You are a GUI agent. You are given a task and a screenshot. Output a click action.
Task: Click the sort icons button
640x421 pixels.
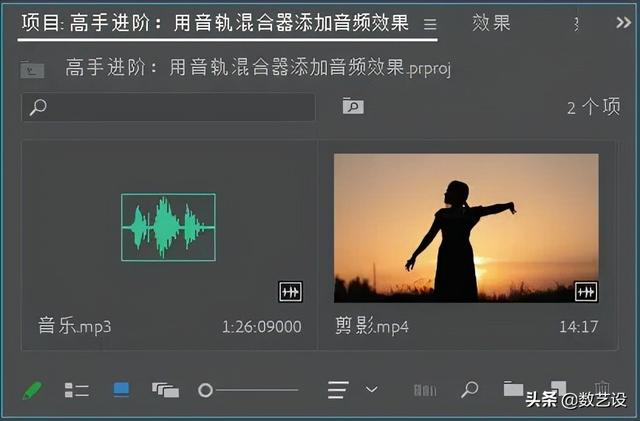(x=338, y=390)
